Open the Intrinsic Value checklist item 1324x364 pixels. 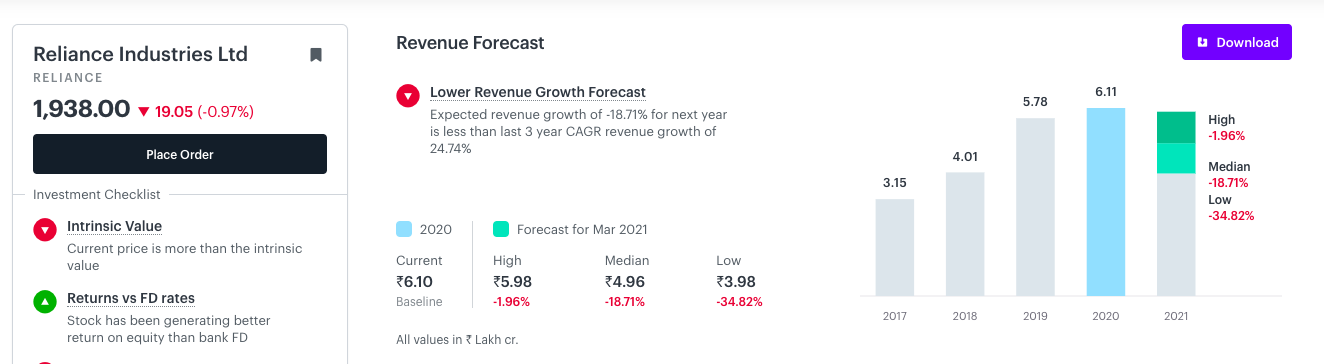[114, 226]
